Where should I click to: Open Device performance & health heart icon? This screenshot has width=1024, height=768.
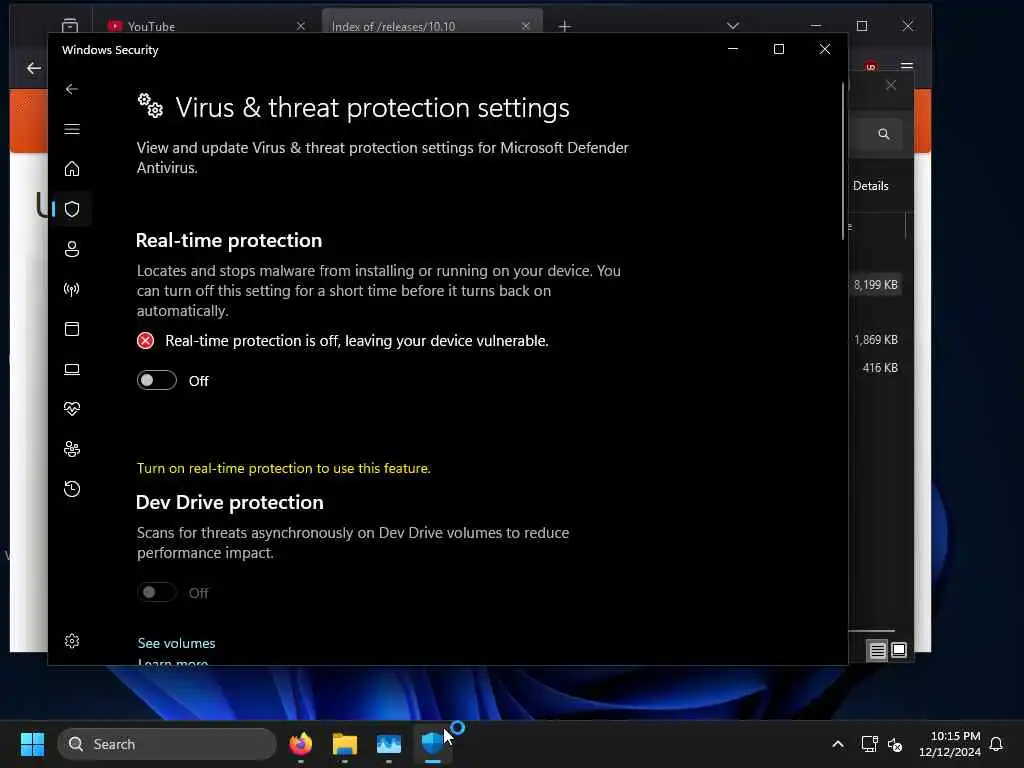click(72, 409)
